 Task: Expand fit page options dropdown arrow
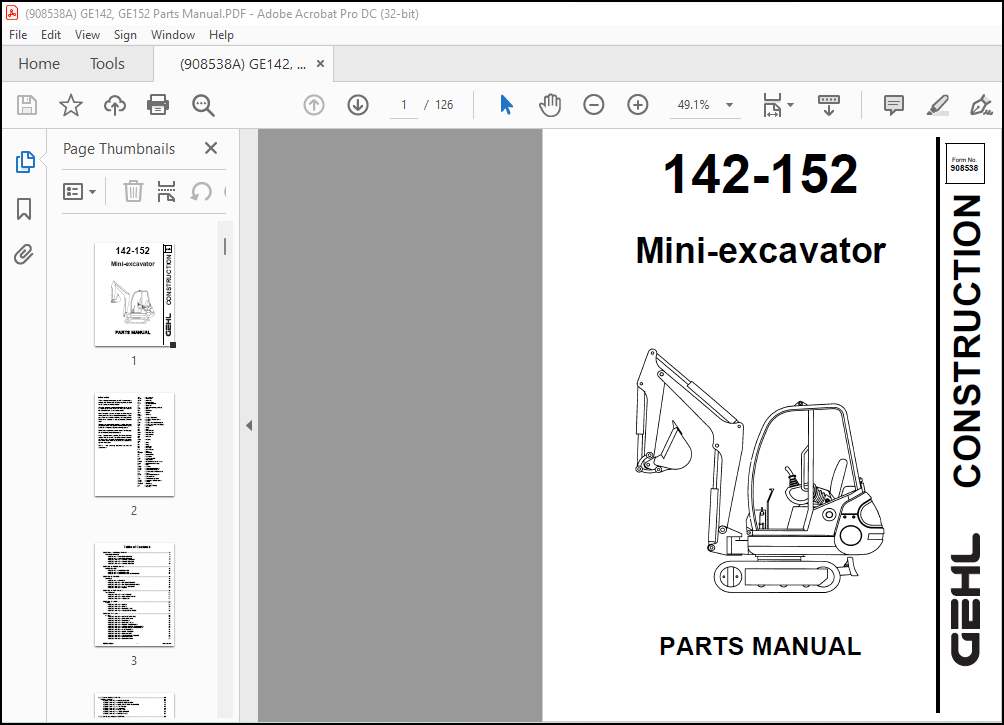791,105
